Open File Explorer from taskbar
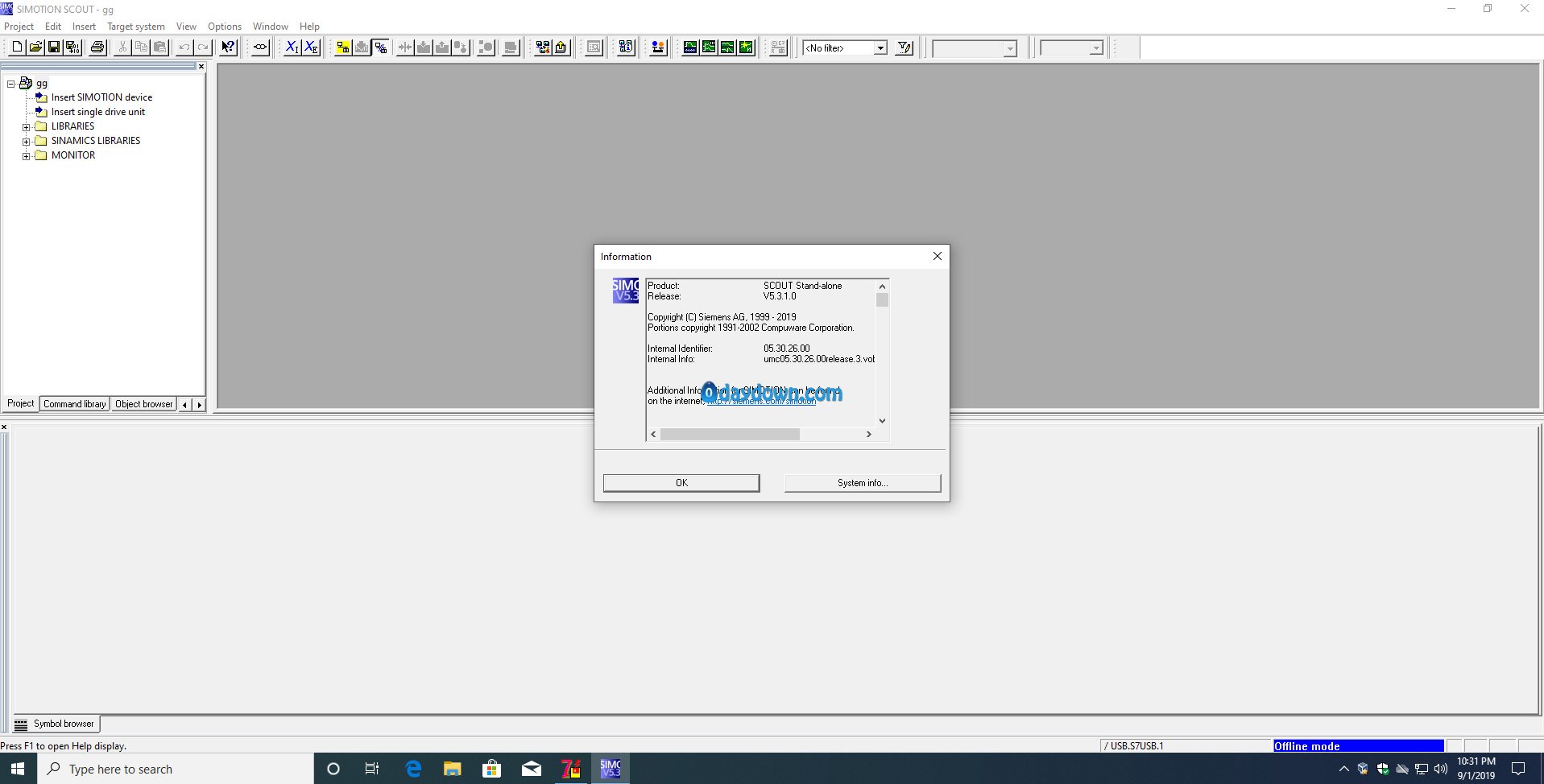The height and width of the screenshot is (784, 1544). pyautogui.click(x=453, y=769)
